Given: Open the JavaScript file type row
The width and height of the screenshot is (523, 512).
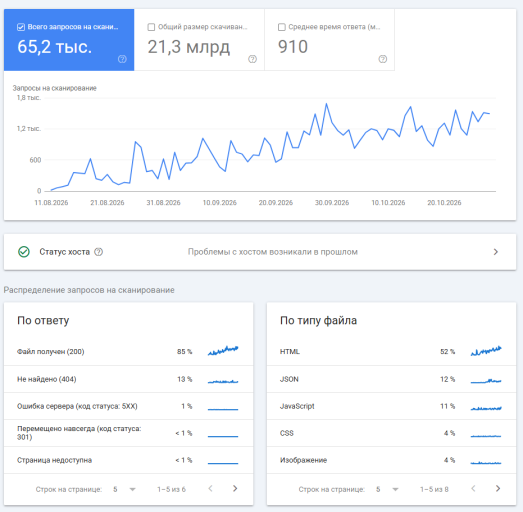Looking at the screenshot, I should pyautogui.click(x=391, y=406).
